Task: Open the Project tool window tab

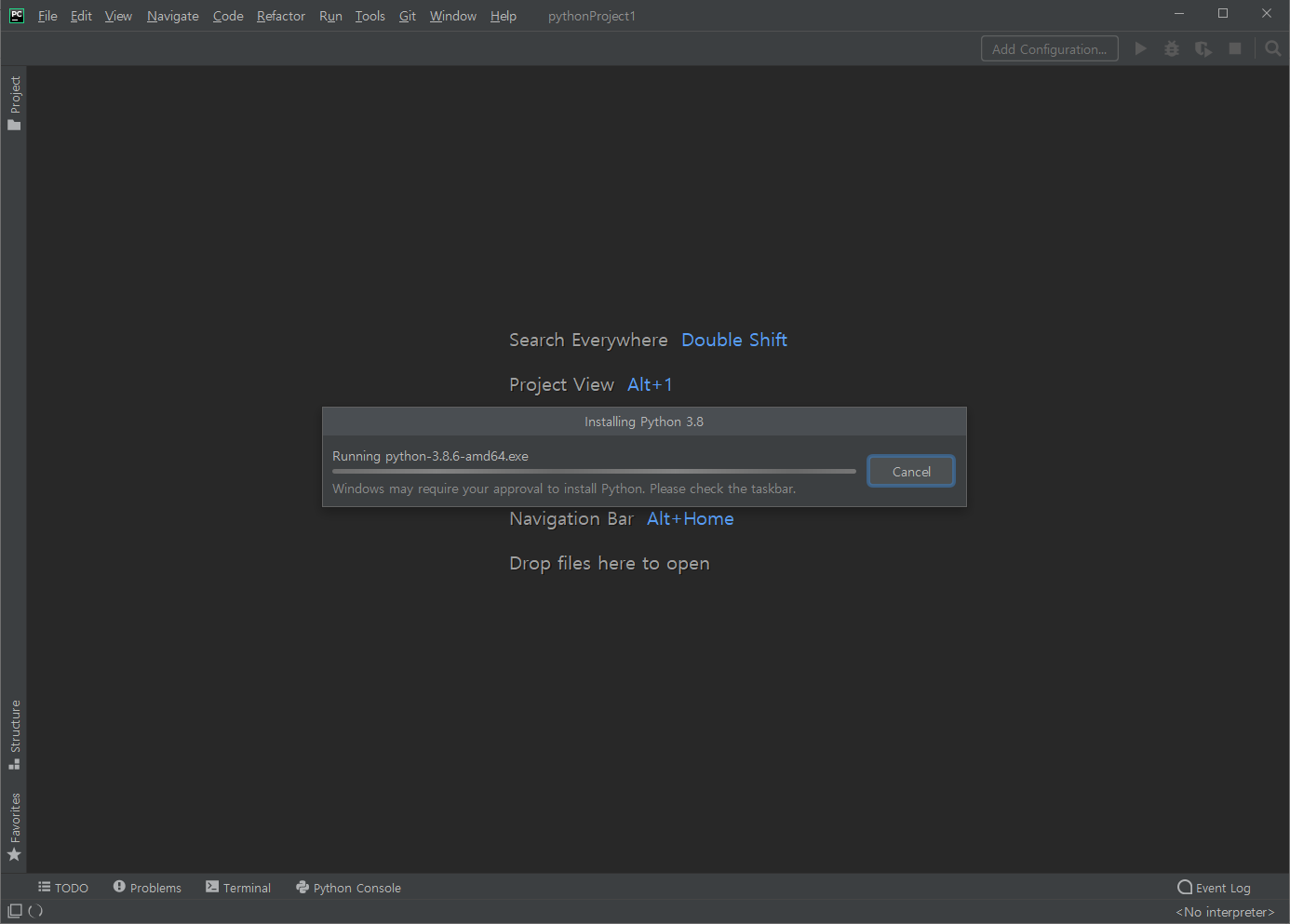Action: 15,102
